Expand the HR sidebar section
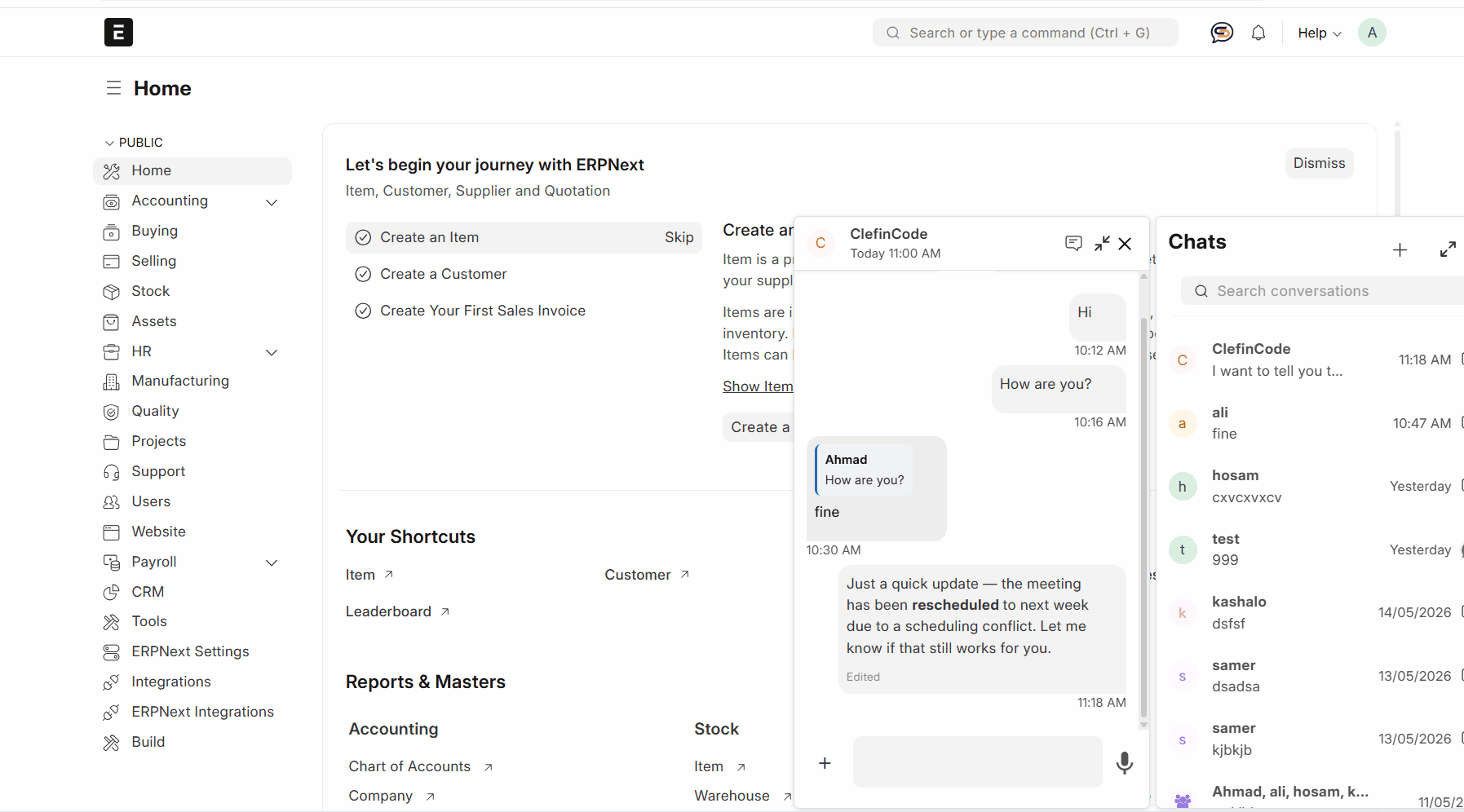The image size is (1464, 812). pyautogui.click(x=272, y=352)
